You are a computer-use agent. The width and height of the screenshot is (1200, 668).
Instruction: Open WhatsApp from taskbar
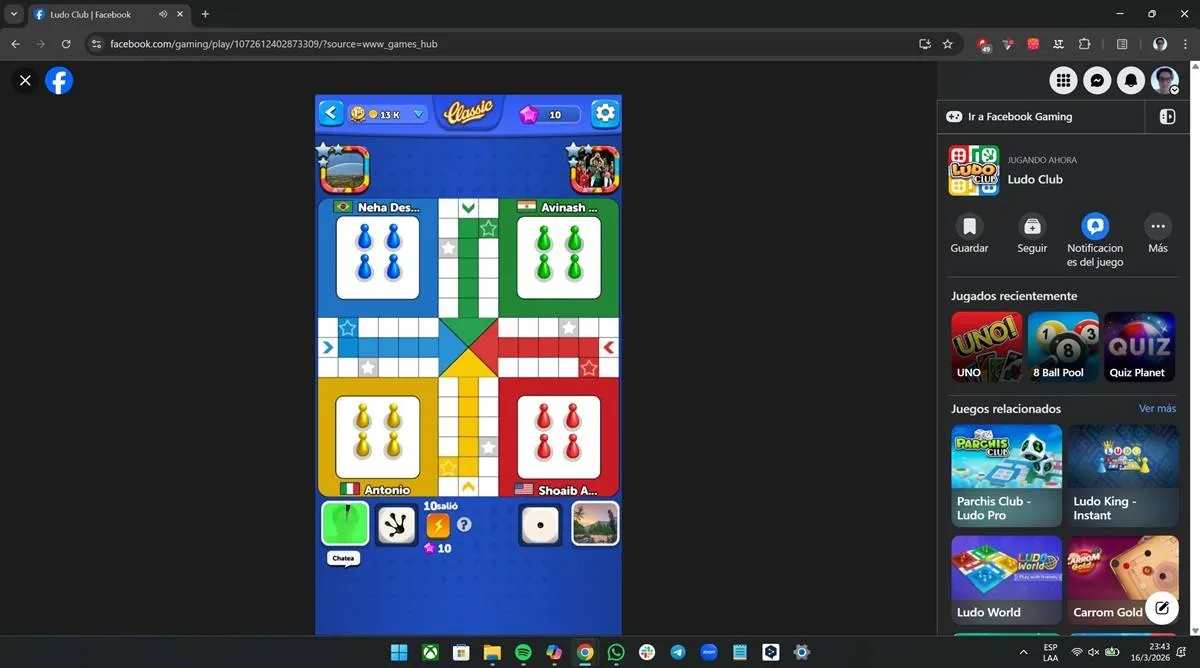(616, 652)
